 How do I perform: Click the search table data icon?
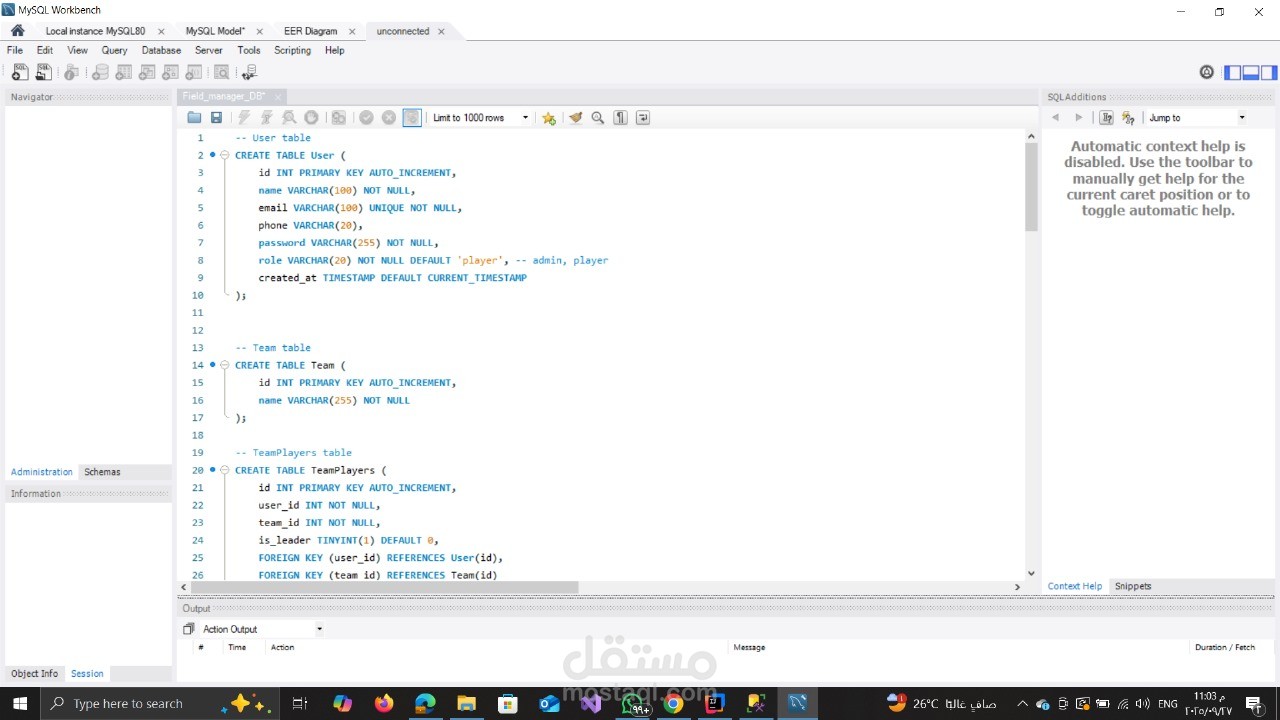[x=221, y=72]
